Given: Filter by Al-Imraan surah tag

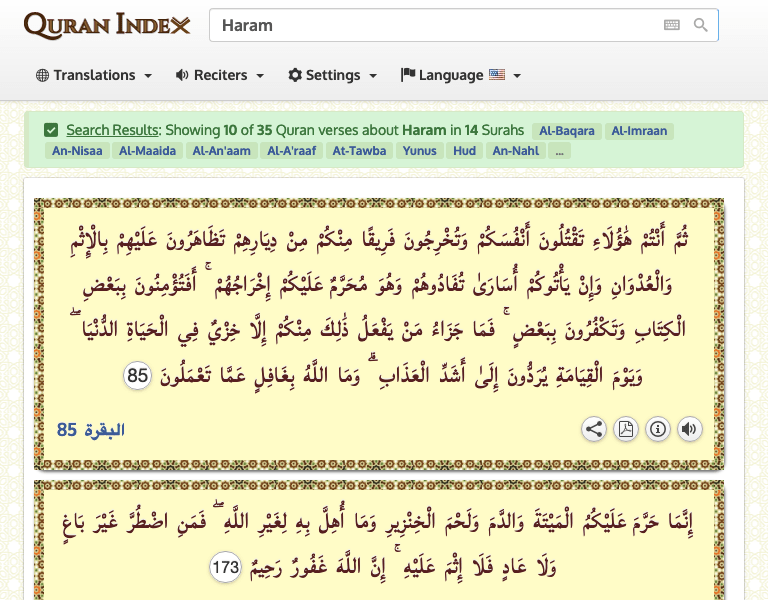Looking at the screenshot, I should pos(639,131).
